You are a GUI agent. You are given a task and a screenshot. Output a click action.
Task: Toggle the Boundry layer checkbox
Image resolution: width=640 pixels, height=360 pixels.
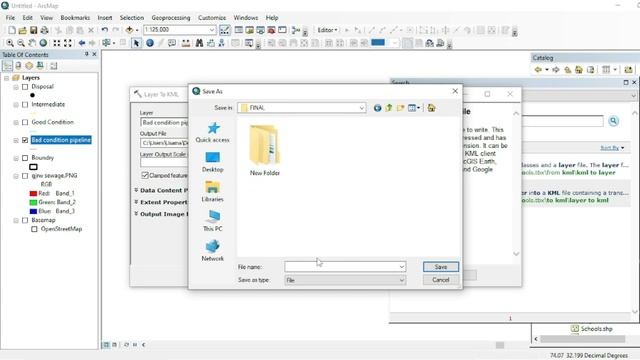click(x=25, y=158)
